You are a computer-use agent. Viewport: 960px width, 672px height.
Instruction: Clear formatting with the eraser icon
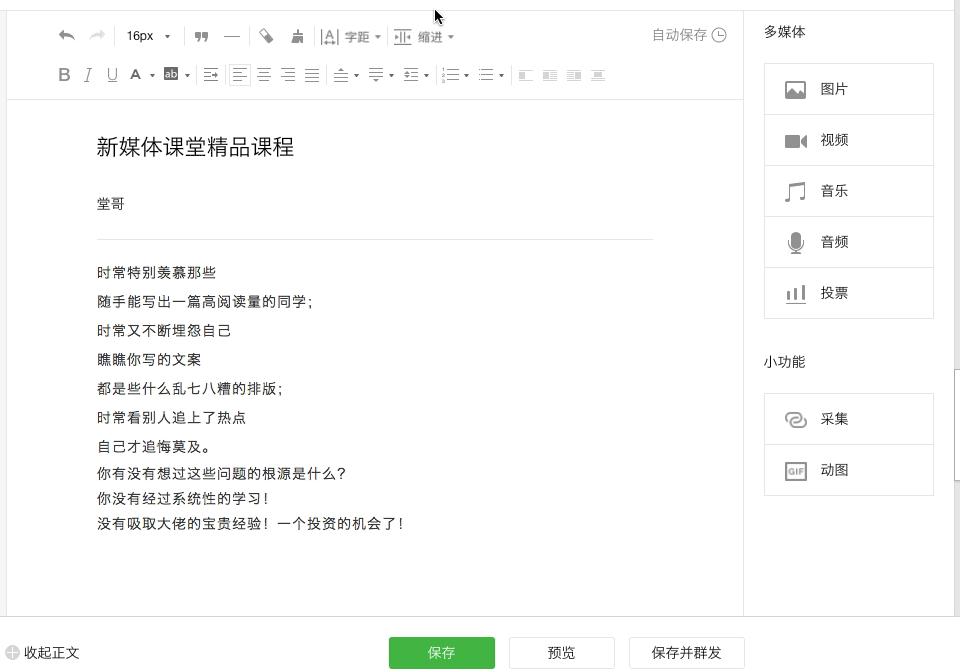click(266, 35)
